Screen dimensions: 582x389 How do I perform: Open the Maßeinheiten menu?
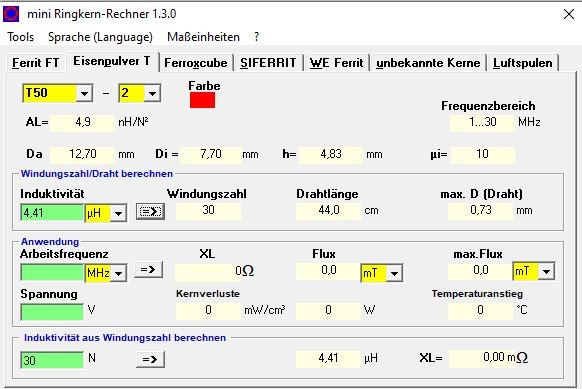pos(203,37)
